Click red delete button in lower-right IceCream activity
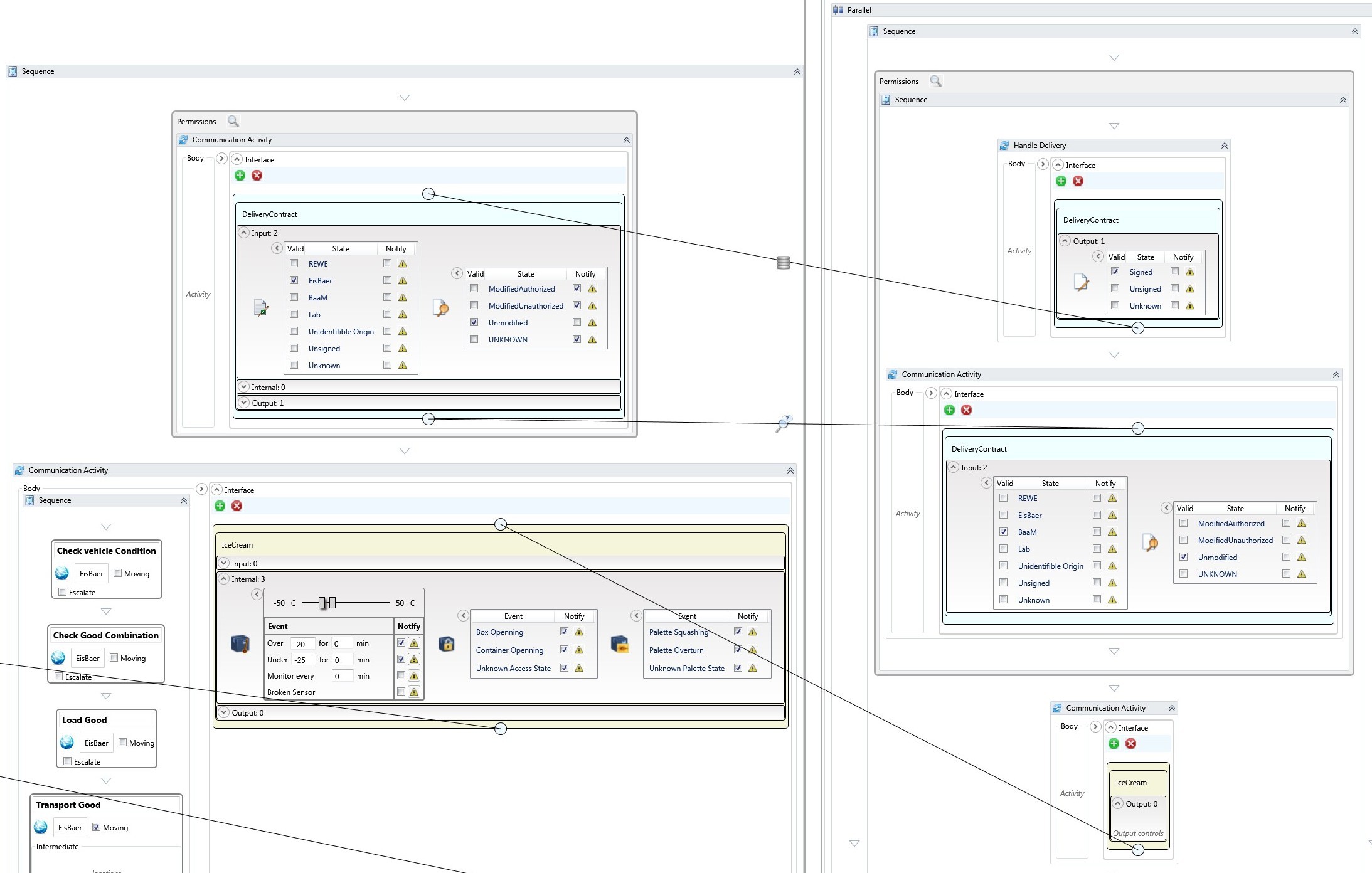The image size is (1372, 873). [1130, 744]
